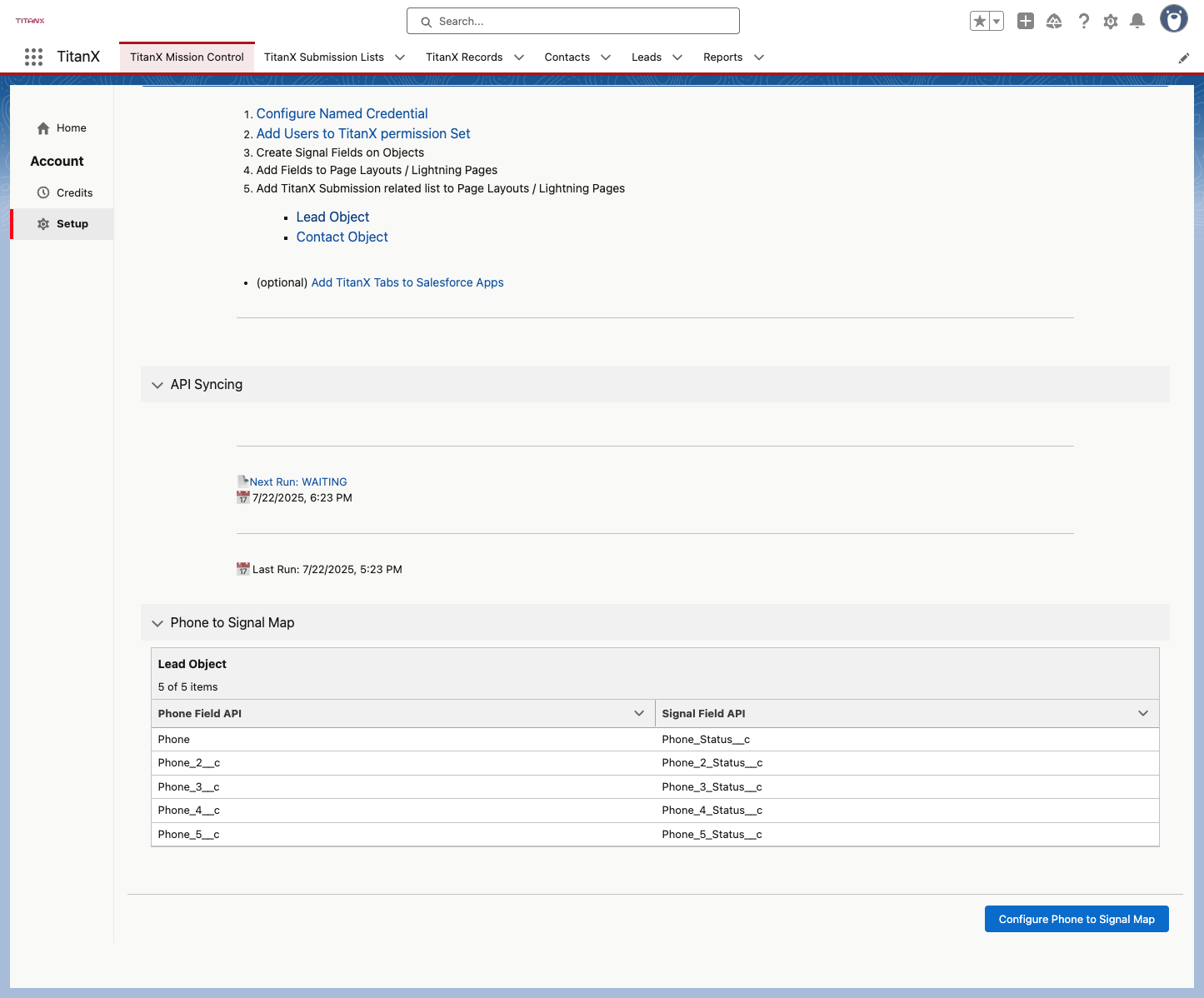Select the Phone_3_Status__c table cell
This screenshot has width=1204, height=998.
point(907,787)
